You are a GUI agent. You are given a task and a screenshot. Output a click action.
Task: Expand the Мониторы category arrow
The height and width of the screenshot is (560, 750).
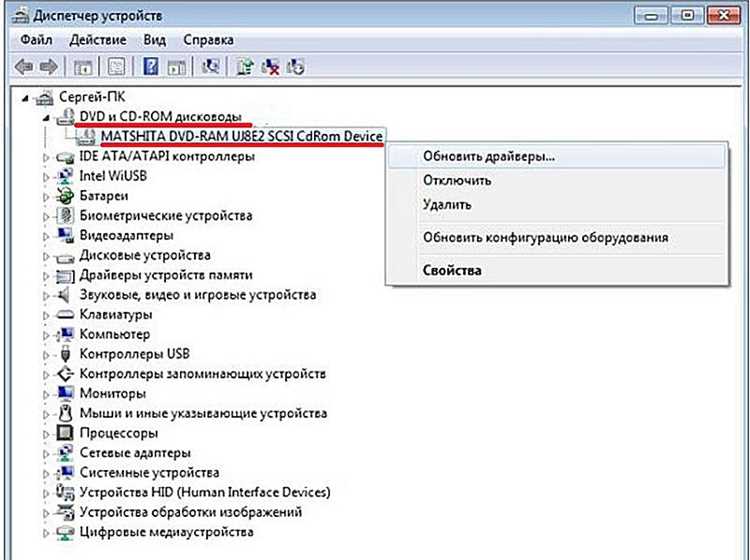[x=46, y=394]
